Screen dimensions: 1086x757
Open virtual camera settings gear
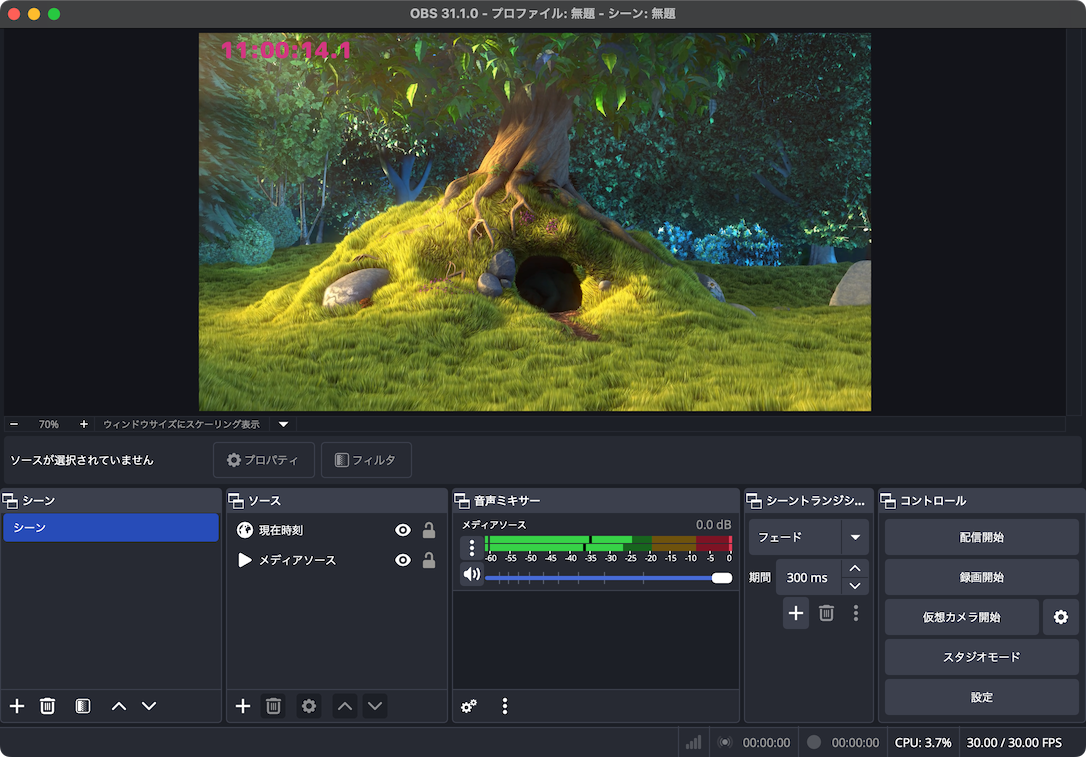(x=1060, y=617)
